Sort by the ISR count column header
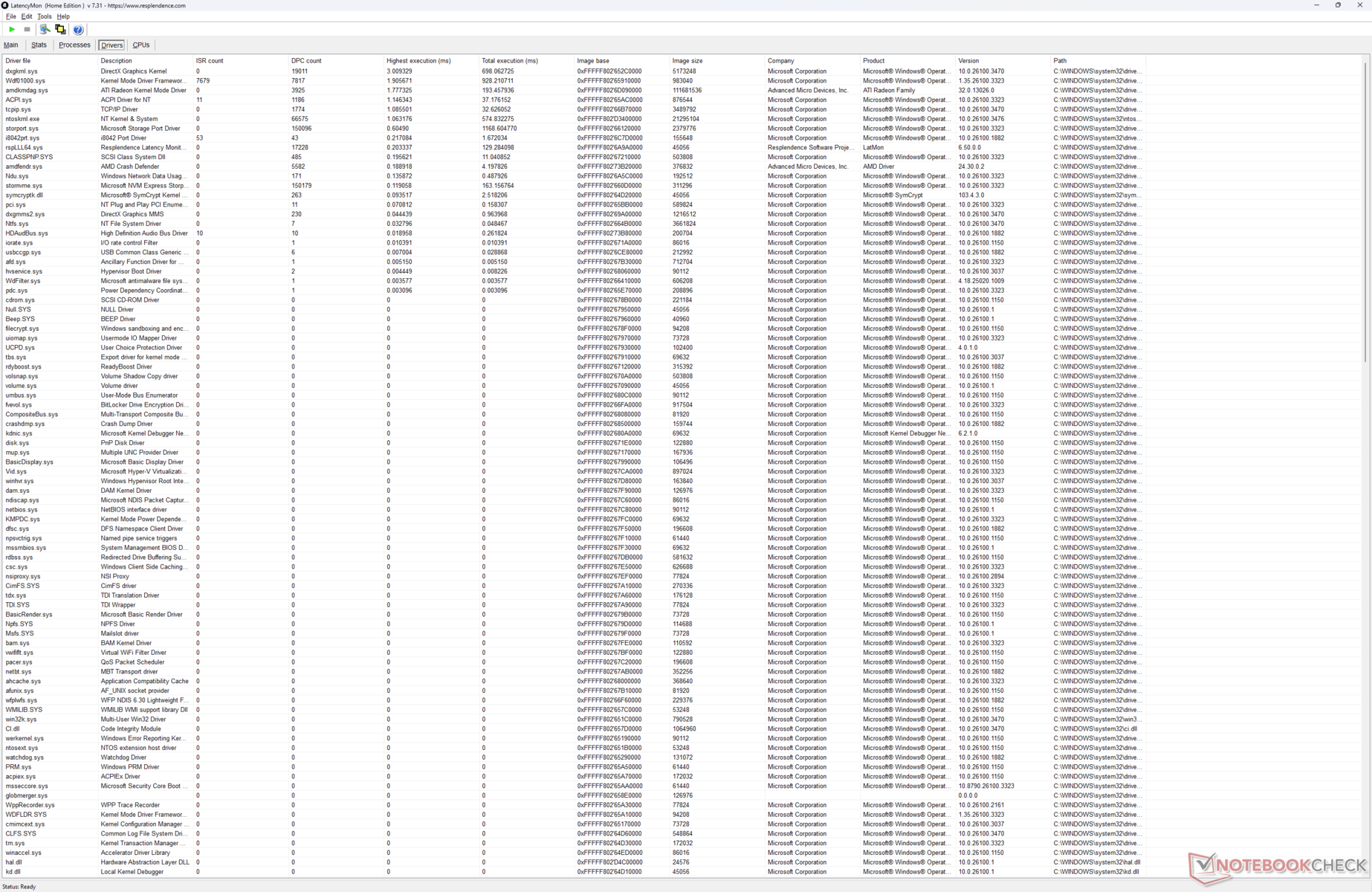 point(241,61)
